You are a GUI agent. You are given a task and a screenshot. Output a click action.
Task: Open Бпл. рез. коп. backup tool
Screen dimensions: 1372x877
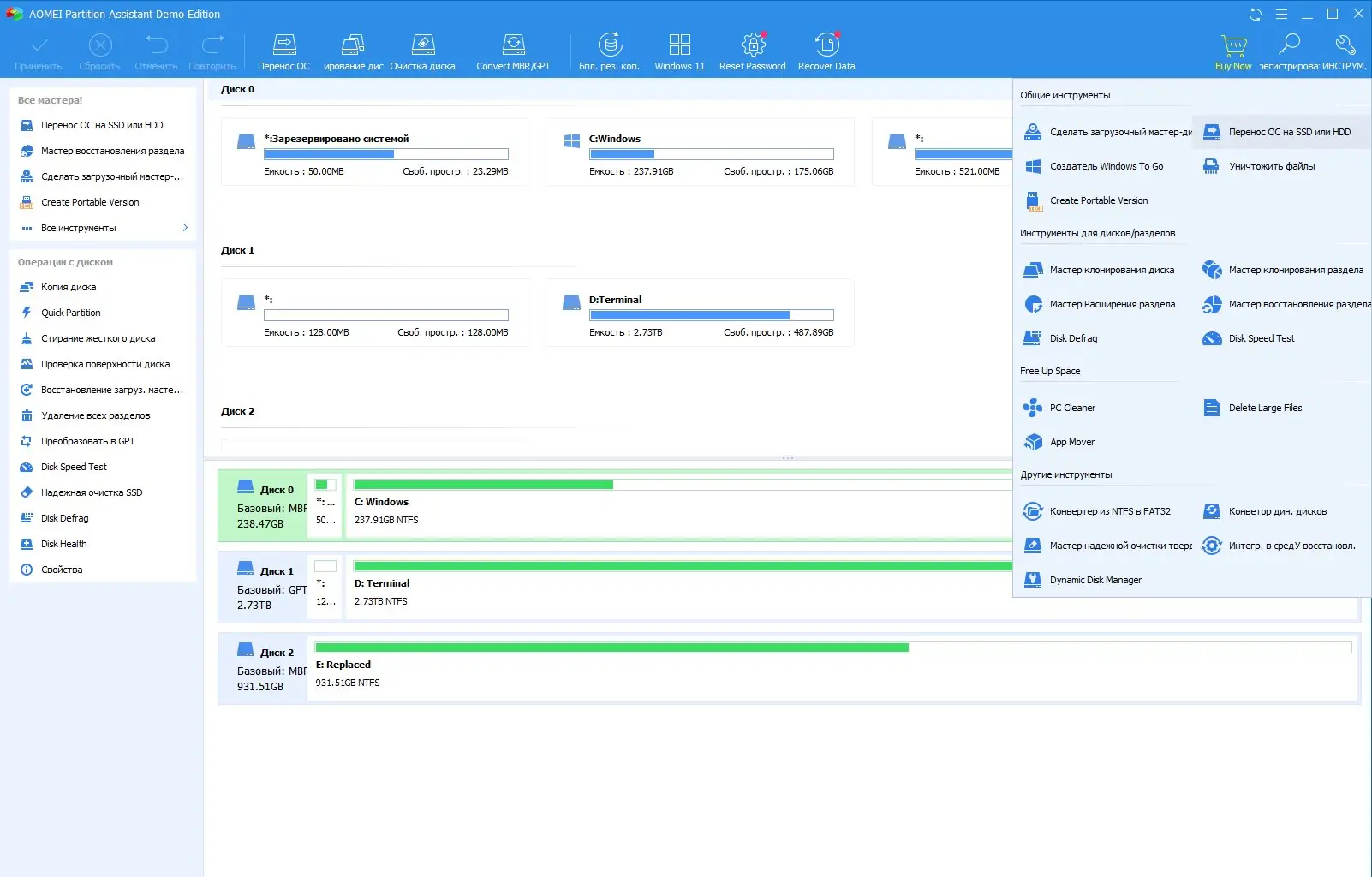pyautogui.click(x=610, y=52)
